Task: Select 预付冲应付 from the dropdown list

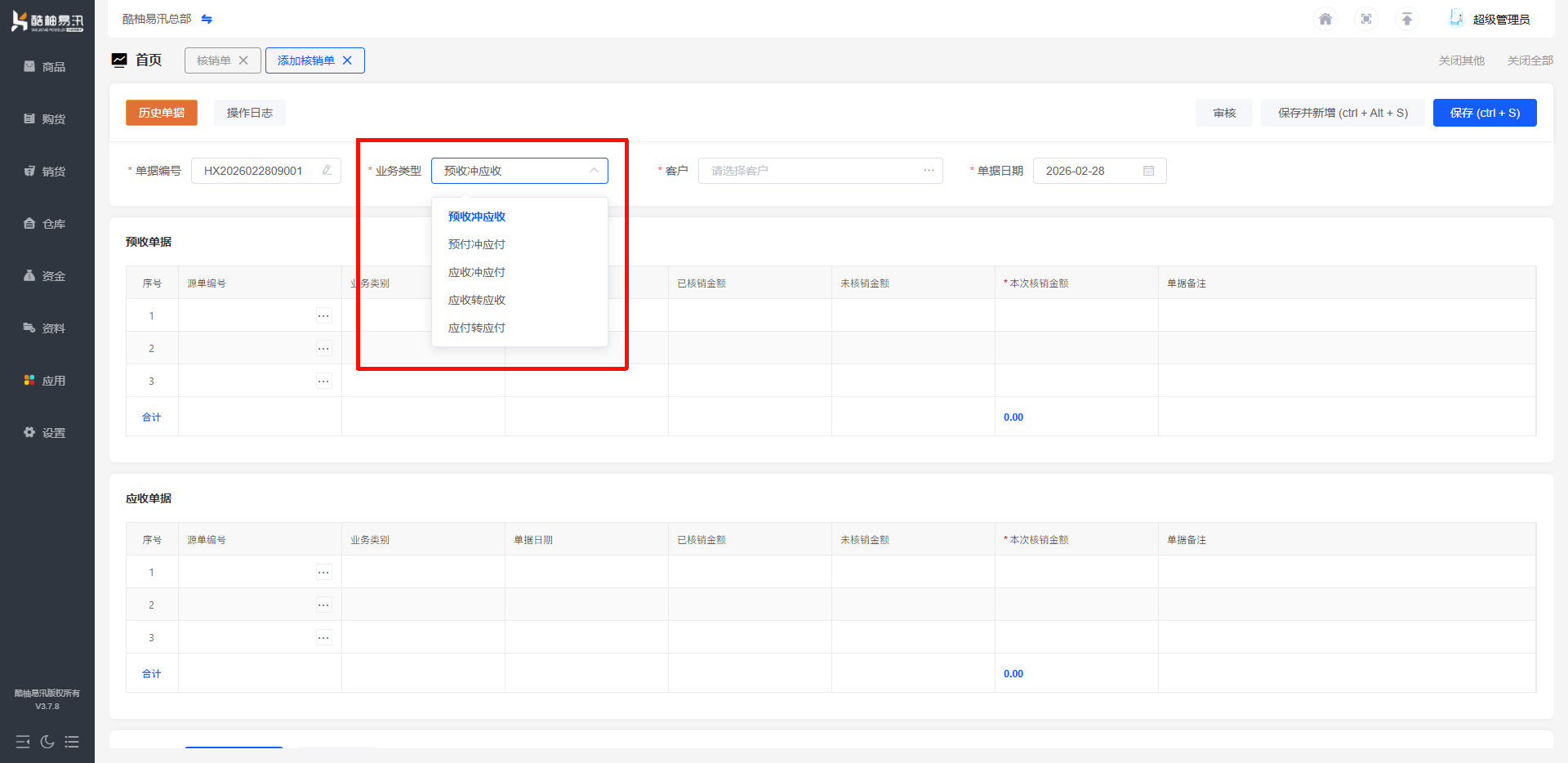Action: point(477,244)
